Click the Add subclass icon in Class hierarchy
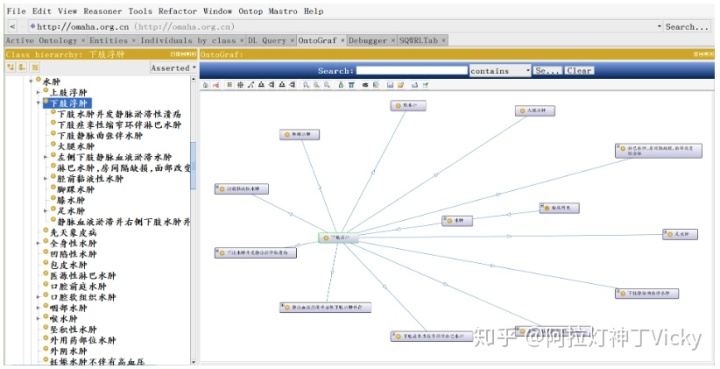 pyautogui.click(x=11, y=67)
